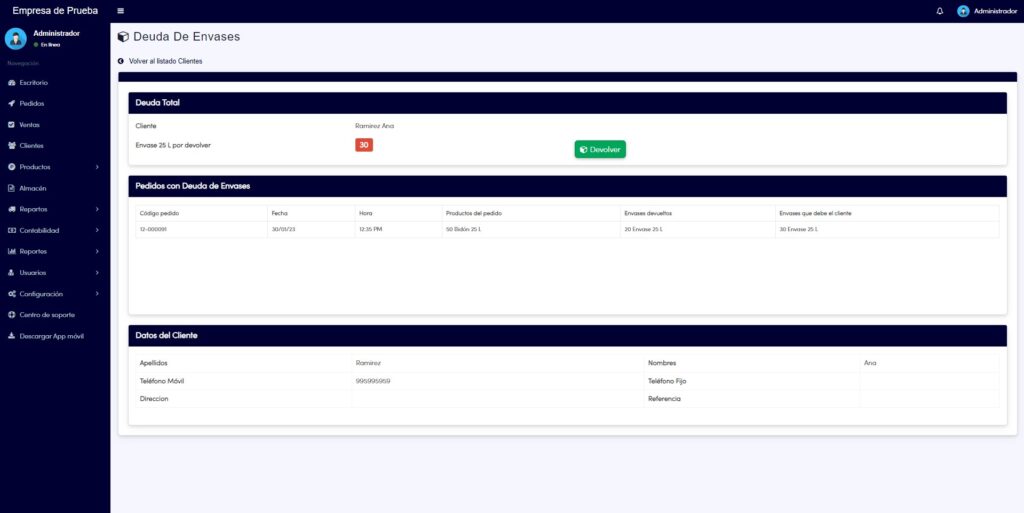The image size is (1024, 513).
Task: Click the En línea status indicator
Action: click(47, 45)
